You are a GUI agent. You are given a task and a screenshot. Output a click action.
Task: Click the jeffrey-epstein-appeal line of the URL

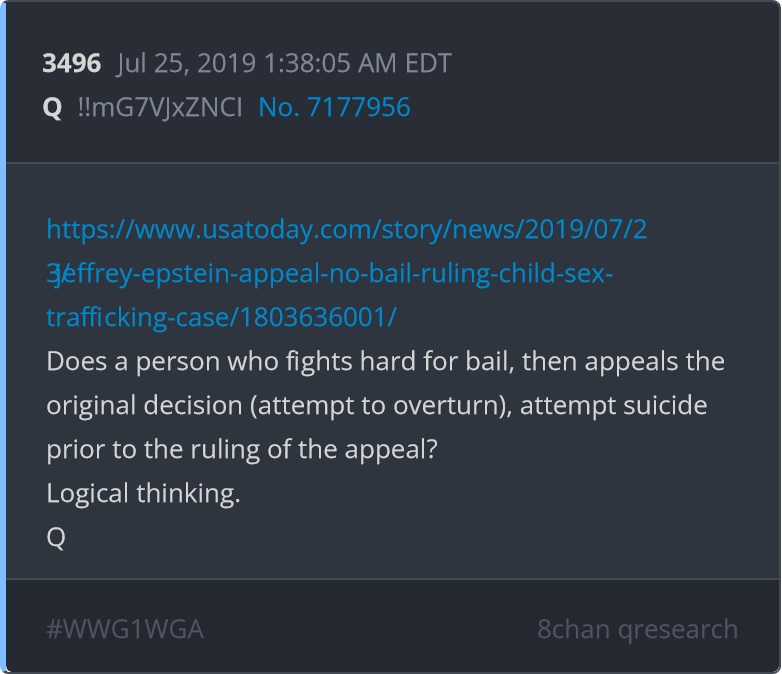tap(330, 273)
